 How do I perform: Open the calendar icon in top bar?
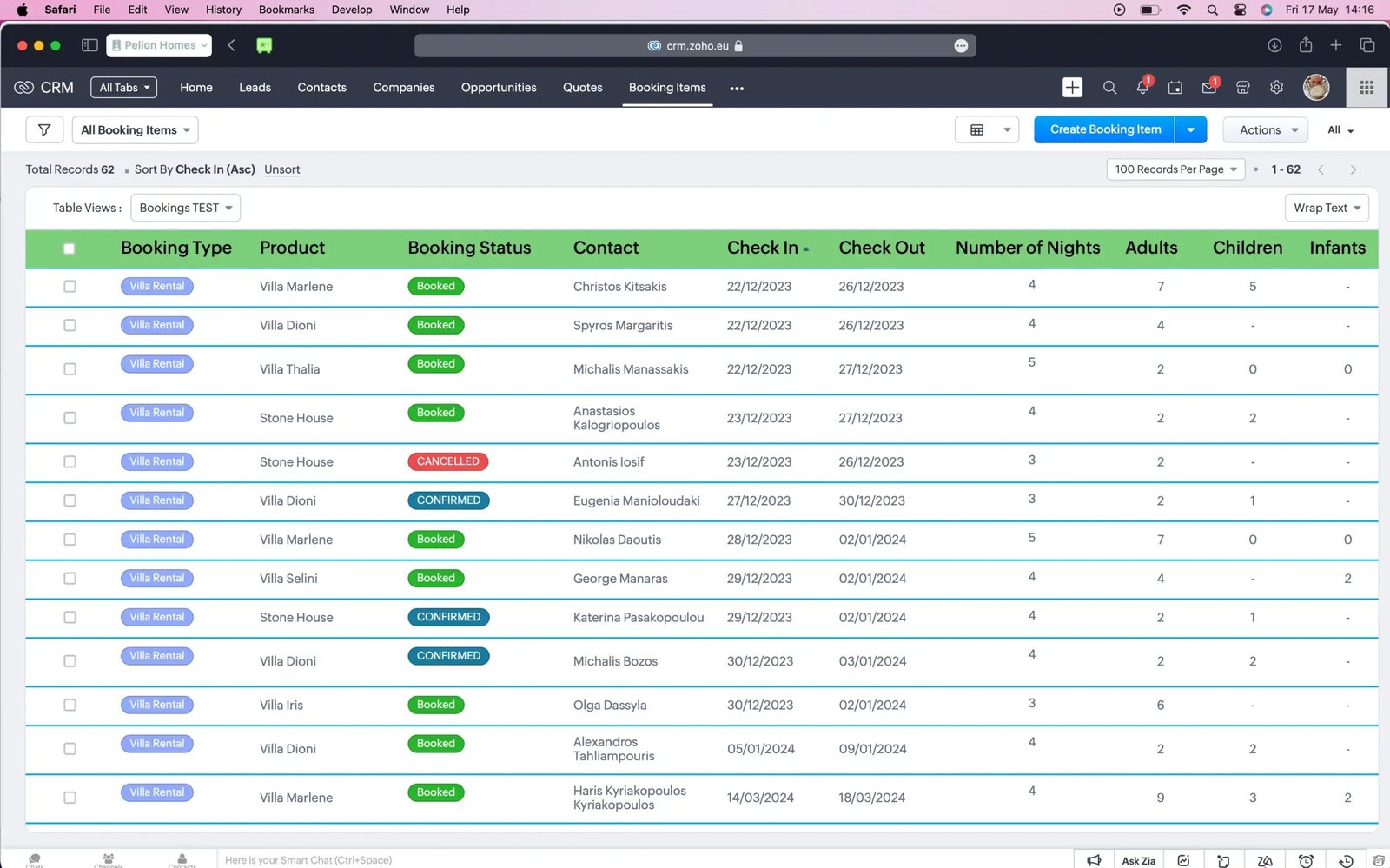(1175, 88)
